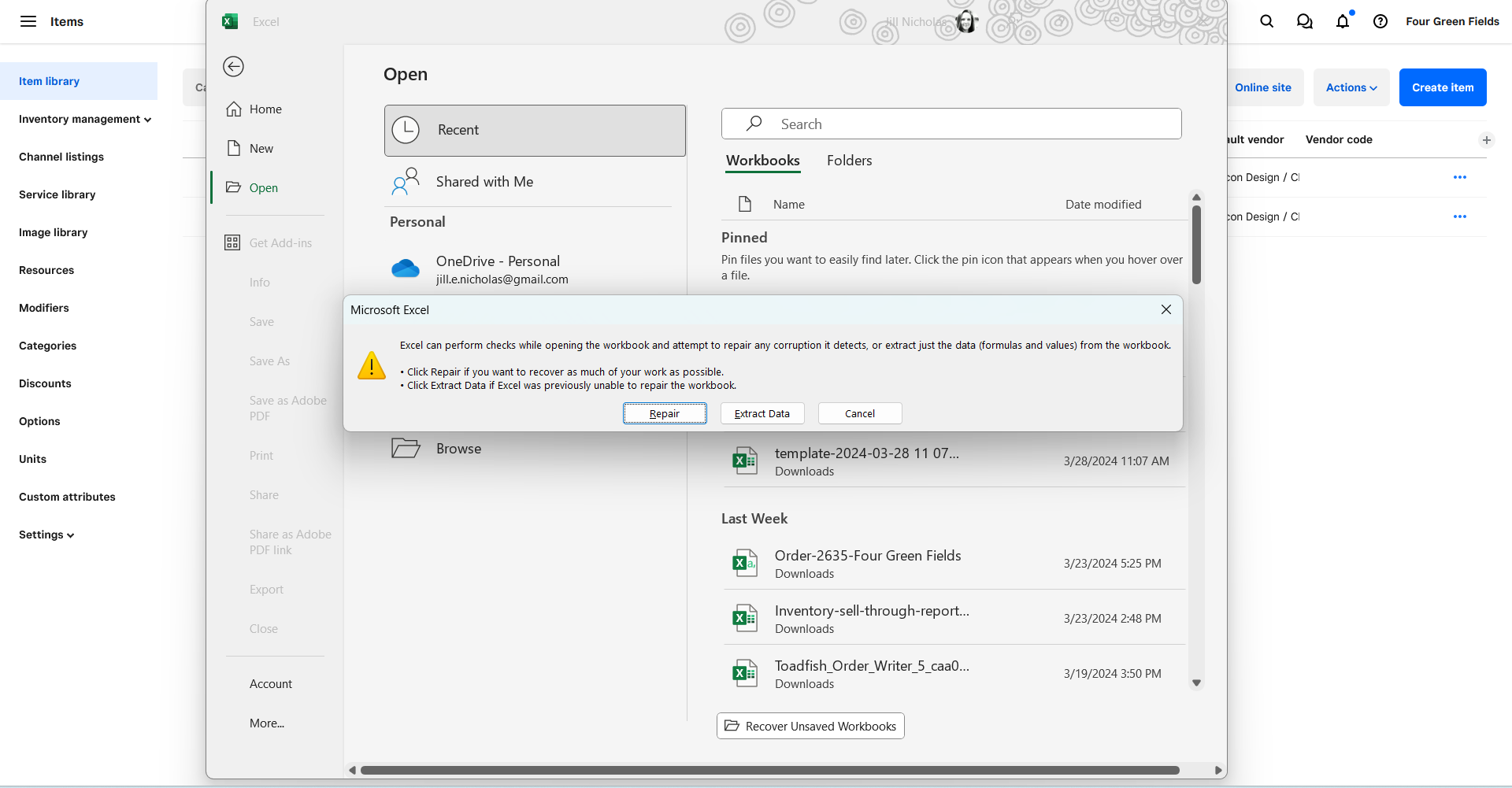Open Modifiers in left sidebar

point(44,308)
